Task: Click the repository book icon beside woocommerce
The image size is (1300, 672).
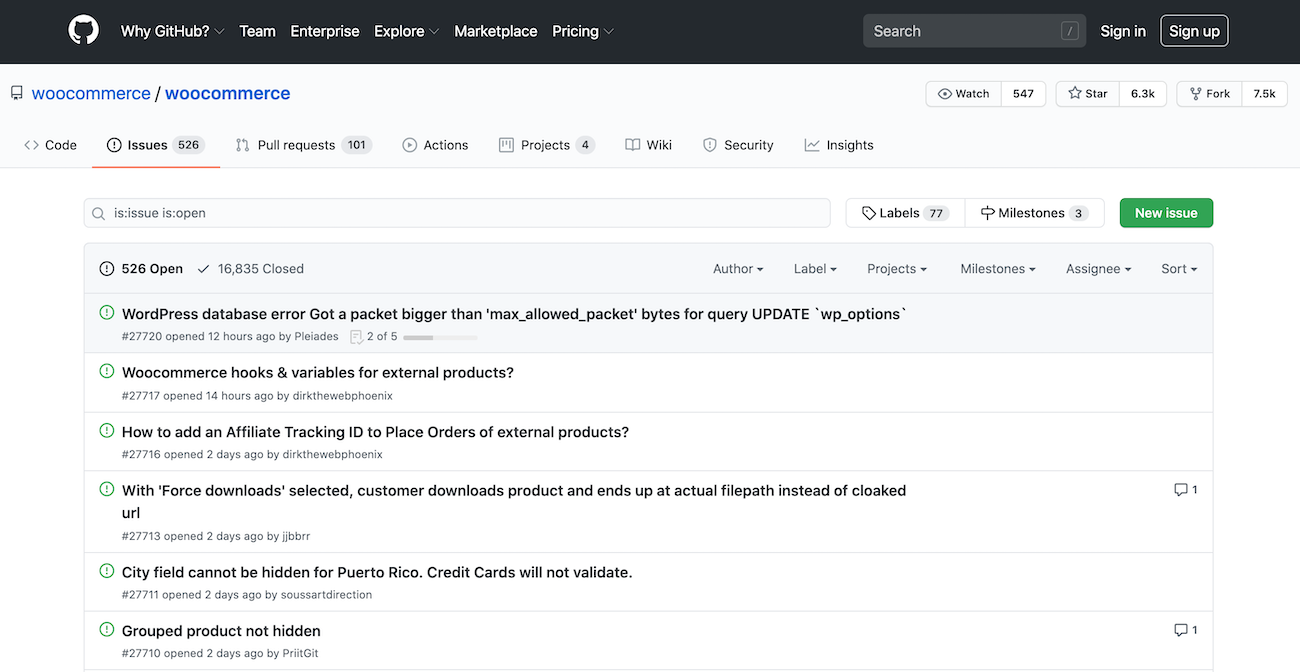Action: tap(17, 93)
